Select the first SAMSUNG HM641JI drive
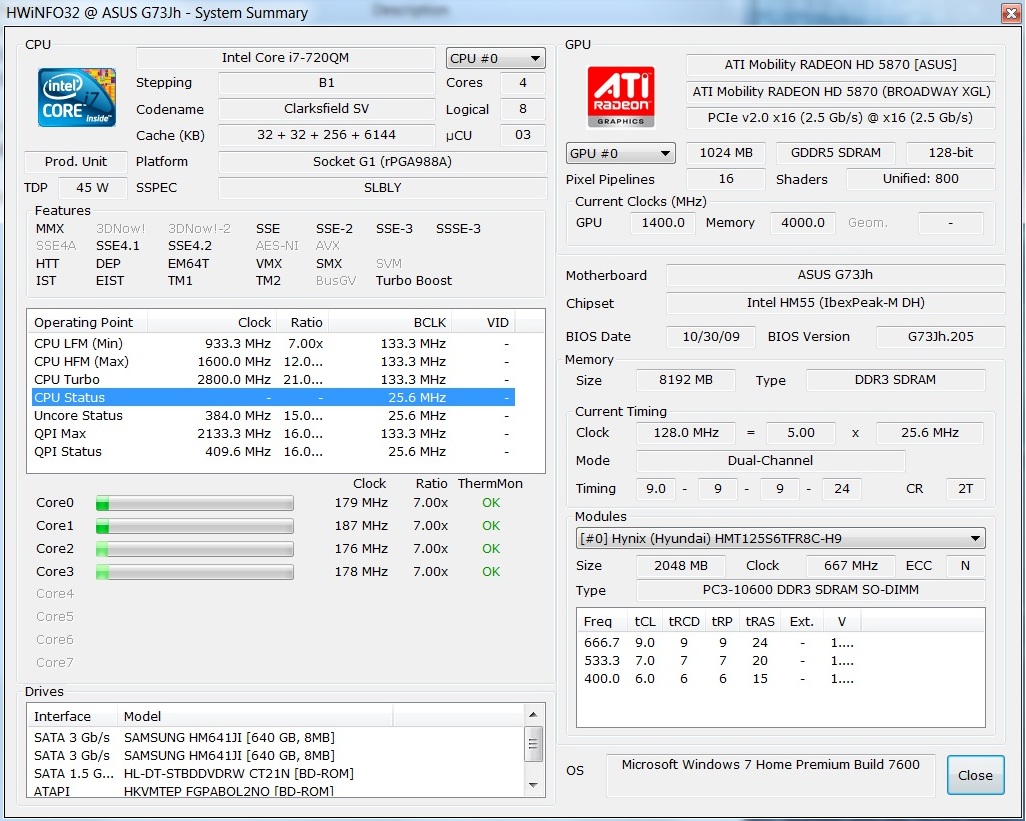Viewport: 1026px width, 821px height. click(x=230, y=738)
